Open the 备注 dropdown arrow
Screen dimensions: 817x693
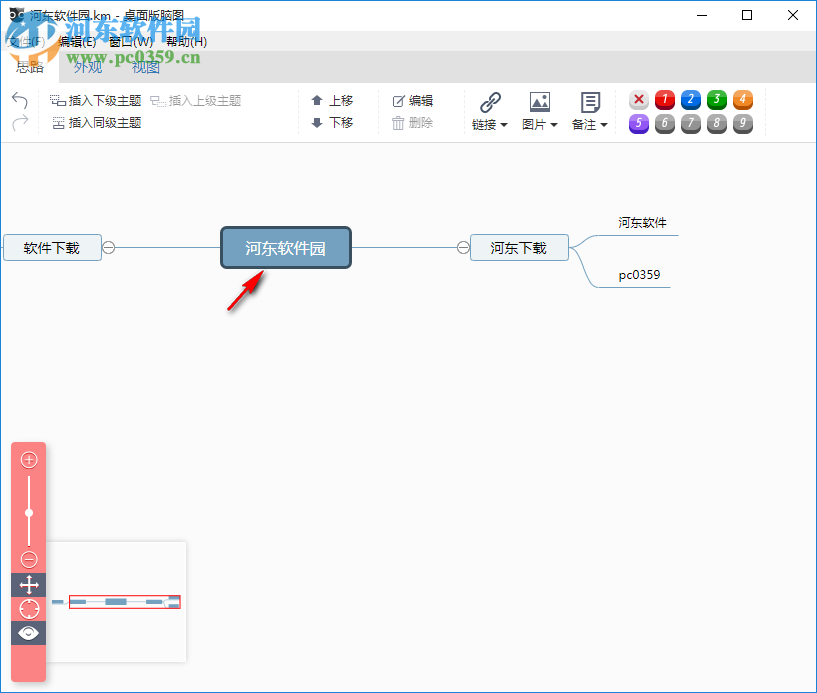[604, 125]
